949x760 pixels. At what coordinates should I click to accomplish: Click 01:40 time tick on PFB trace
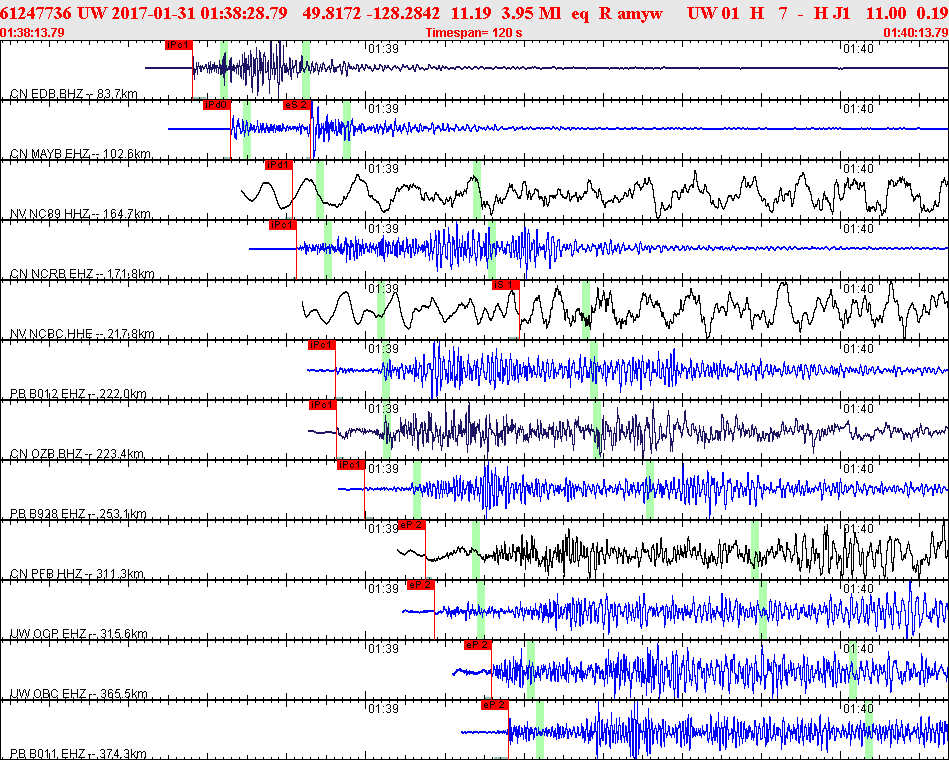coord(858,528)
